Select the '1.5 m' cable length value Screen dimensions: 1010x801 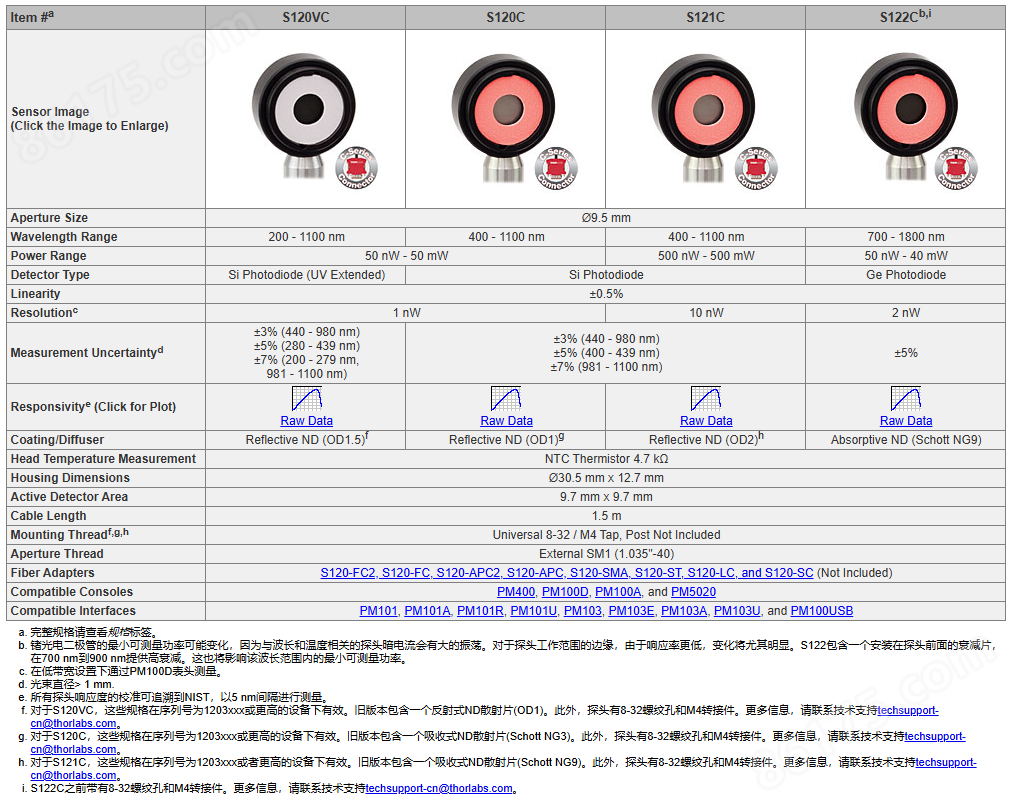(605, 516)
